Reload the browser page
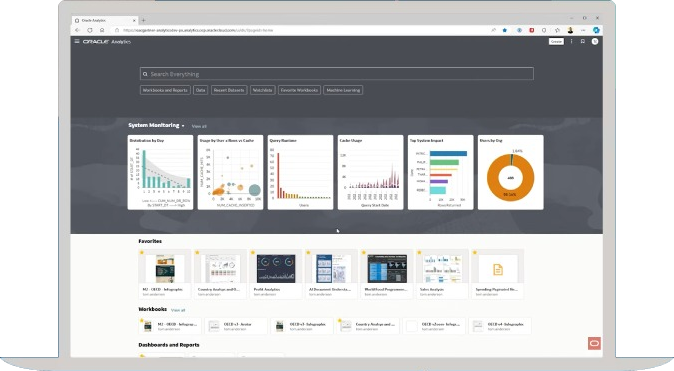The width and height of the screenshot is (674, 371). click(90, 30)
